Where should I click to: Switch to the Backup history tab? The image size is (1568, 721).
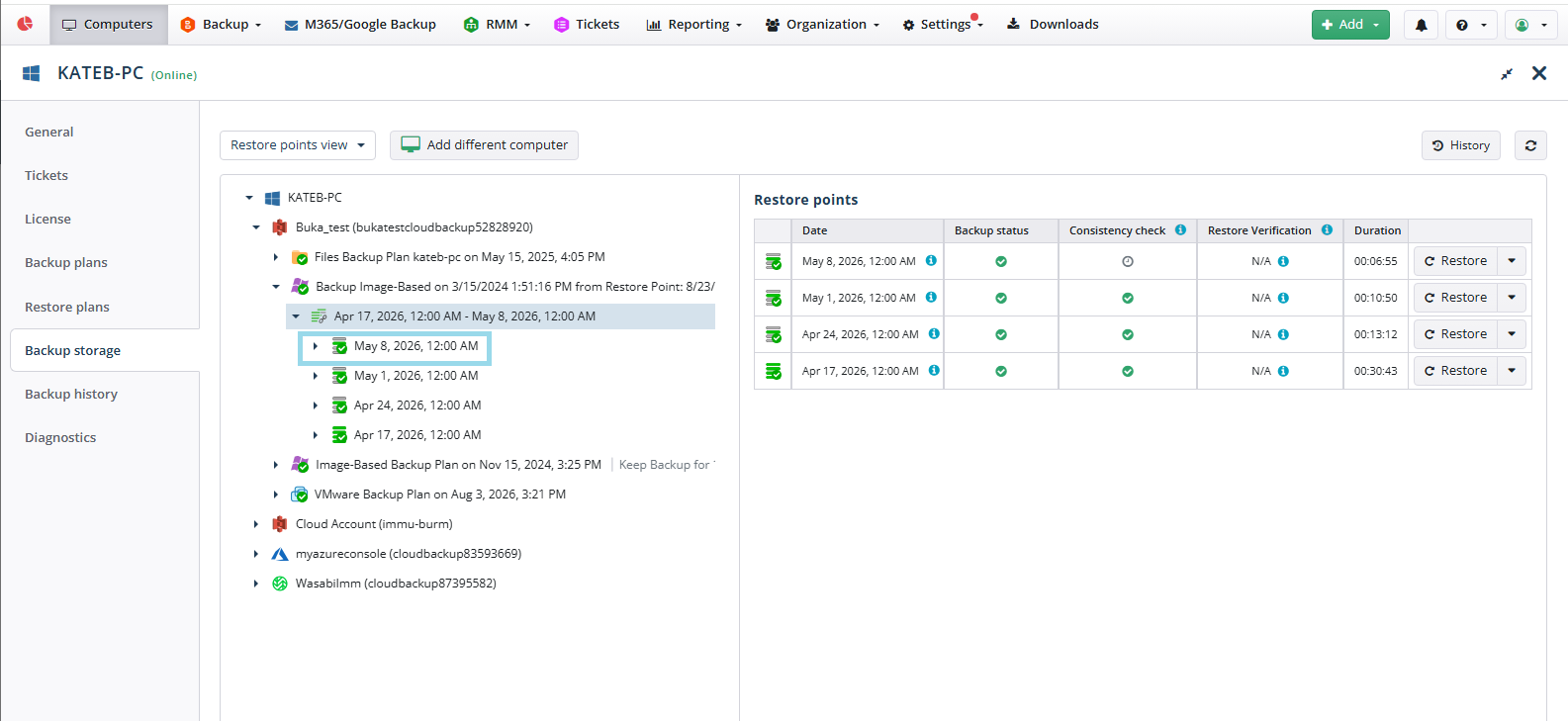(x=71, y=394)
